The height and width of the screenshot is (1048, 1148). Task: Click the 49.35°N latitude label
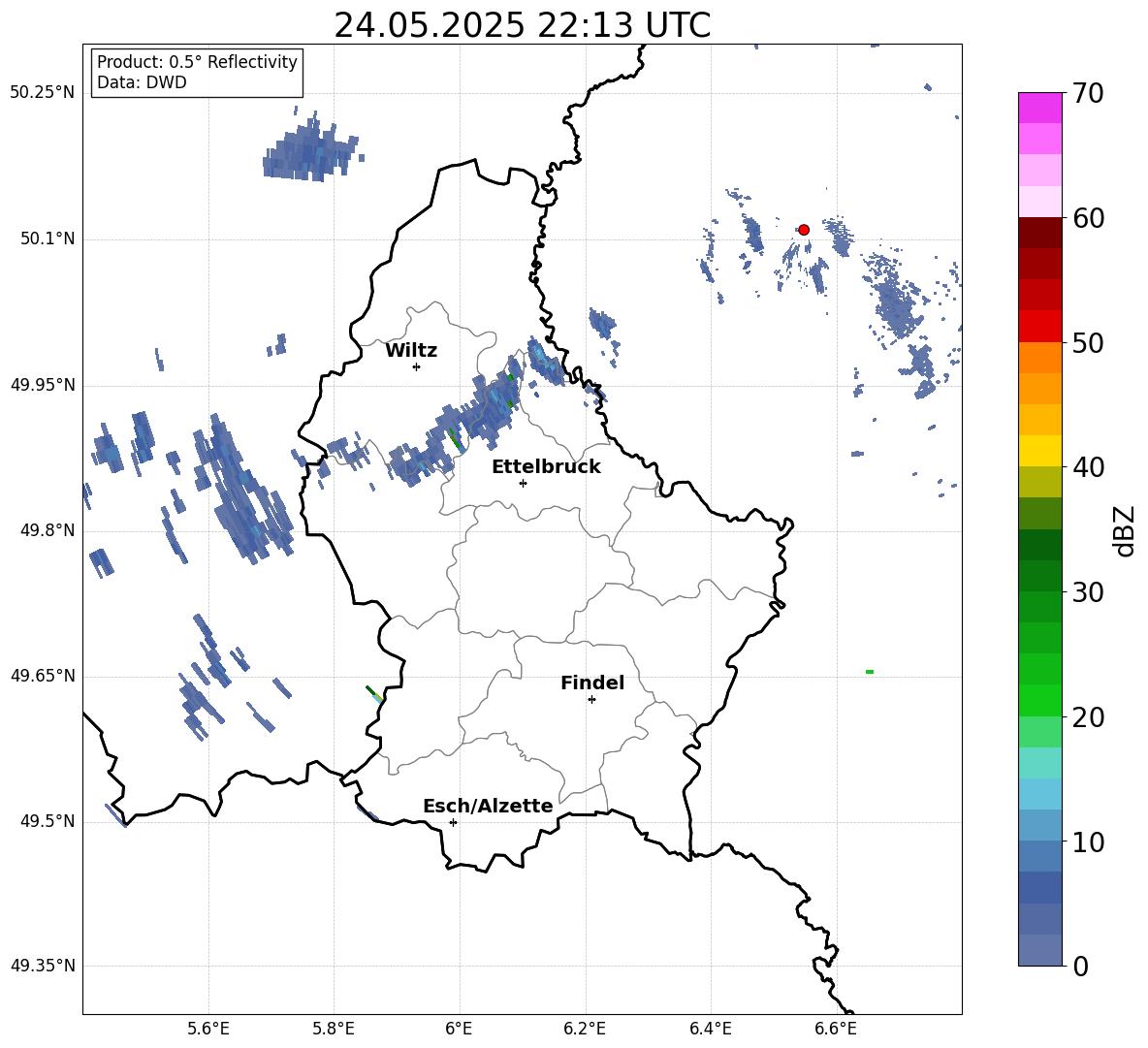click(43, 966)
